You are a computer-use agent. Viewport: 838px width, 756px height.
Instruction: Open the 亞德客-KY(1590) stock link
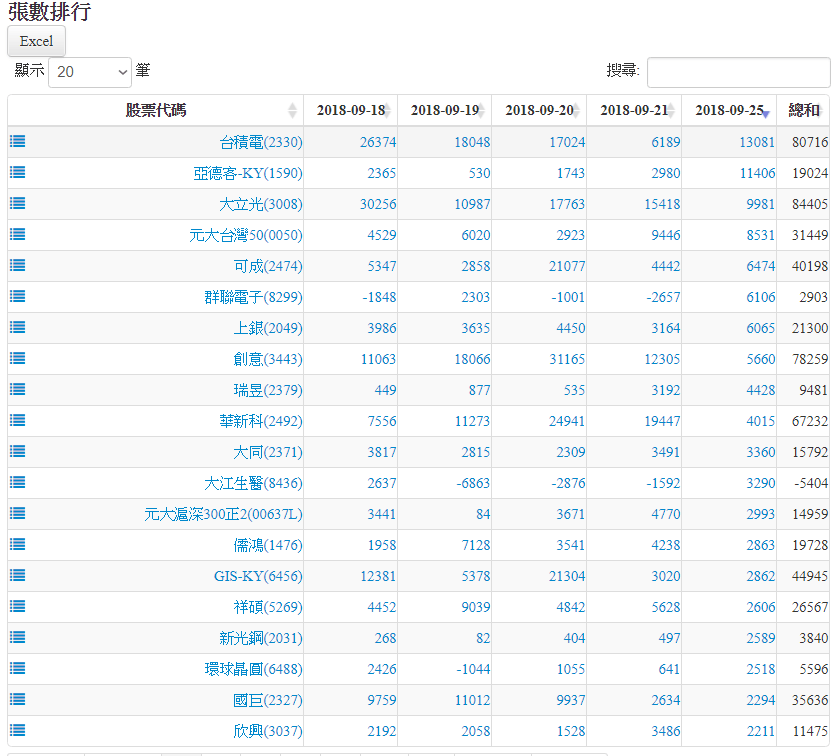248,173
